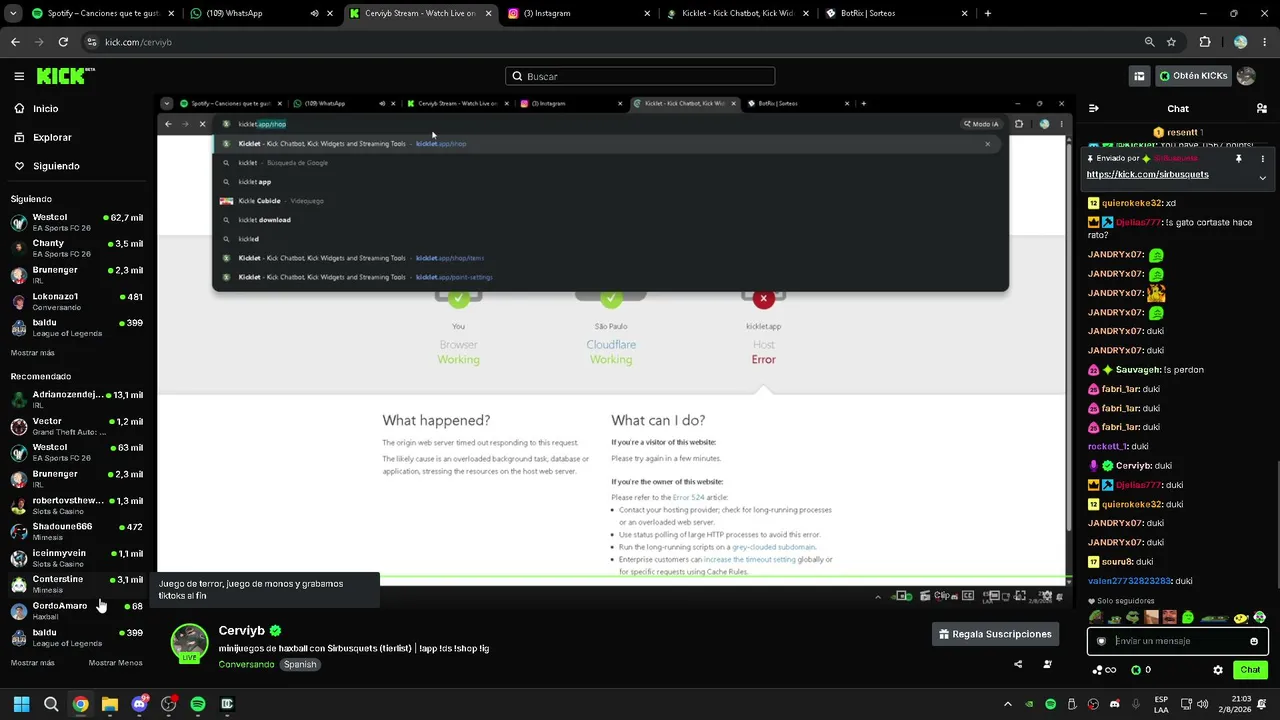This screenshot has height=720, width=1280.
Task: Open pinned kick.com/sirbusquets link
Action: pos(1147,174)
